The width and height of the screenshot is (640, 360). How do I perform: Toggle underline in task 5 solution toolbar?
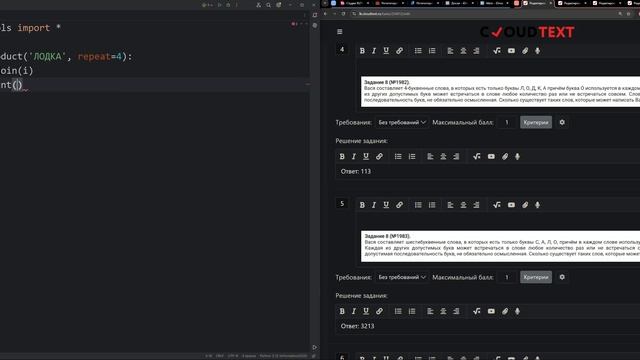point(366,311)
